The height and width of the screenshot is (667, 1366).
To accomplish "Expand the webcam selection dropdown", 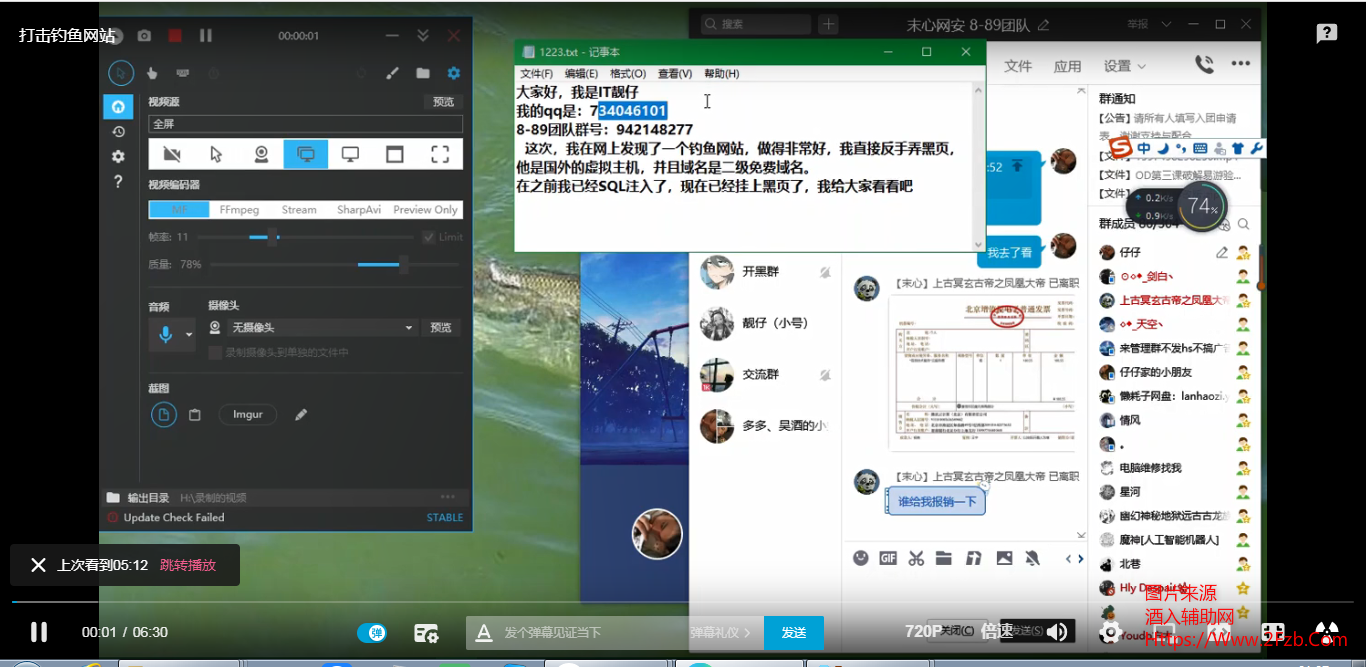I will (x=408, y=328).
